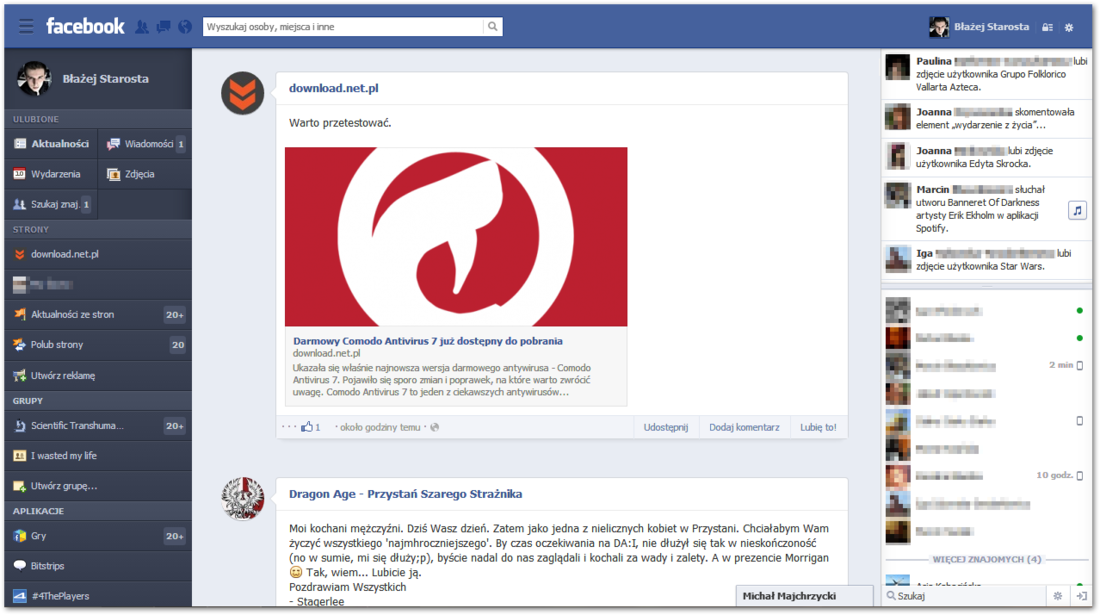
Task: Open the hamburger menu icon
Action: point(26,27)
